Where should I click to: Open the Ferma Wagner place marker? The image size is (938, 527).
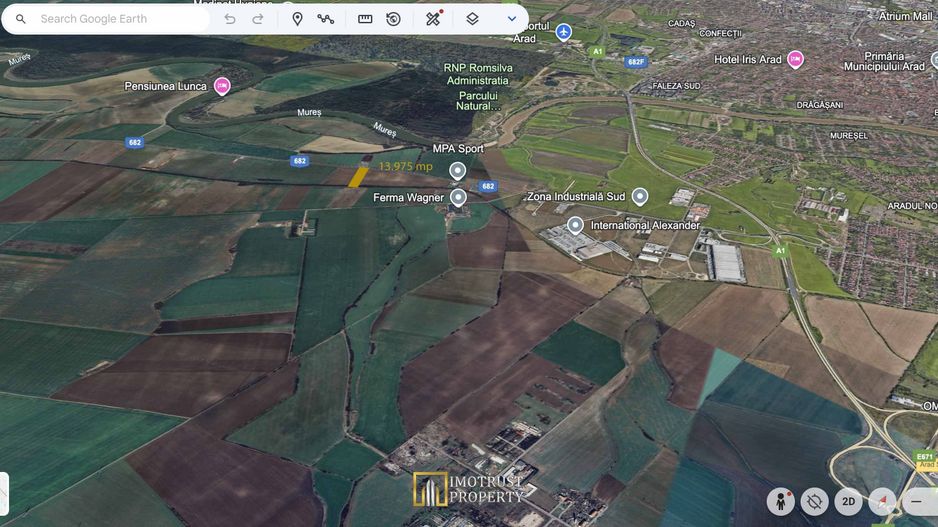pos(458,197)
